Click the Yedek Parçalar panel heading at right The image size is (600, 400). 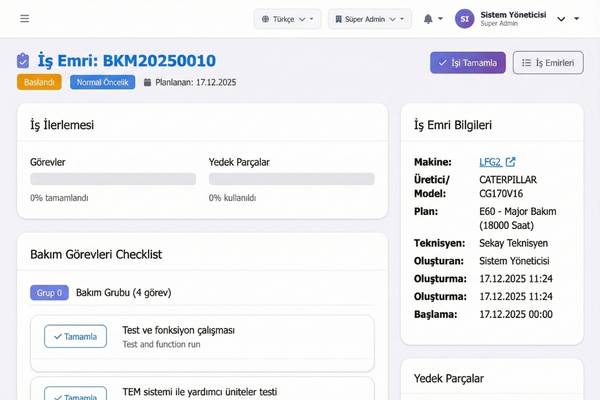(x=449, y=379)
